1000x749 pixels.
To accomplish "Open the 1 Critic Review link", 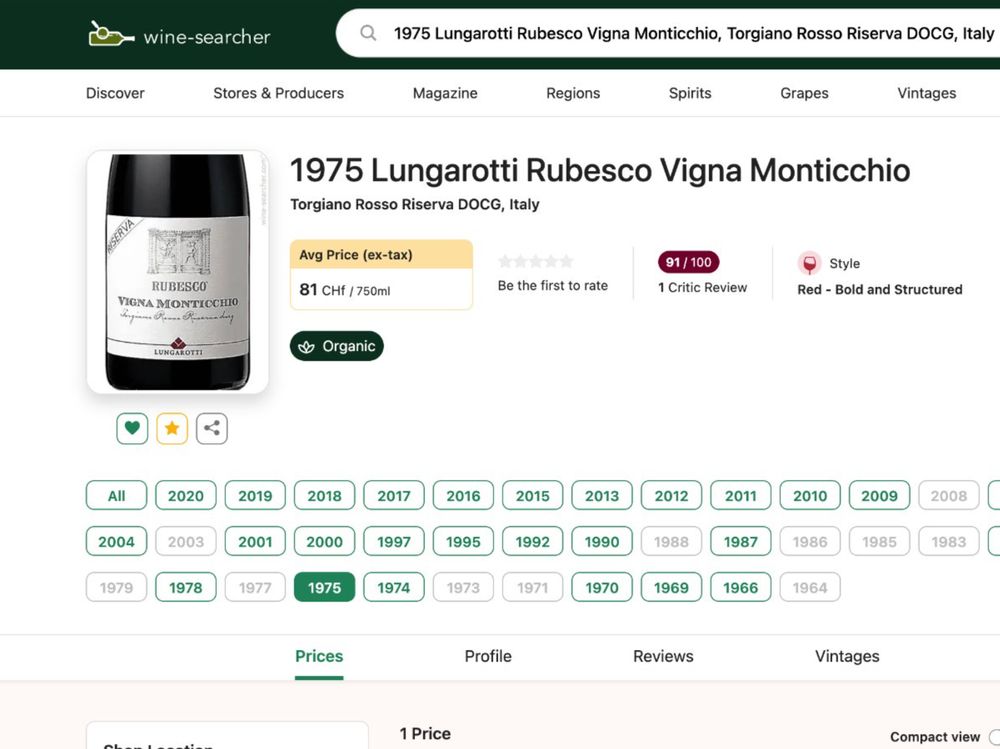I will (704, 287).
